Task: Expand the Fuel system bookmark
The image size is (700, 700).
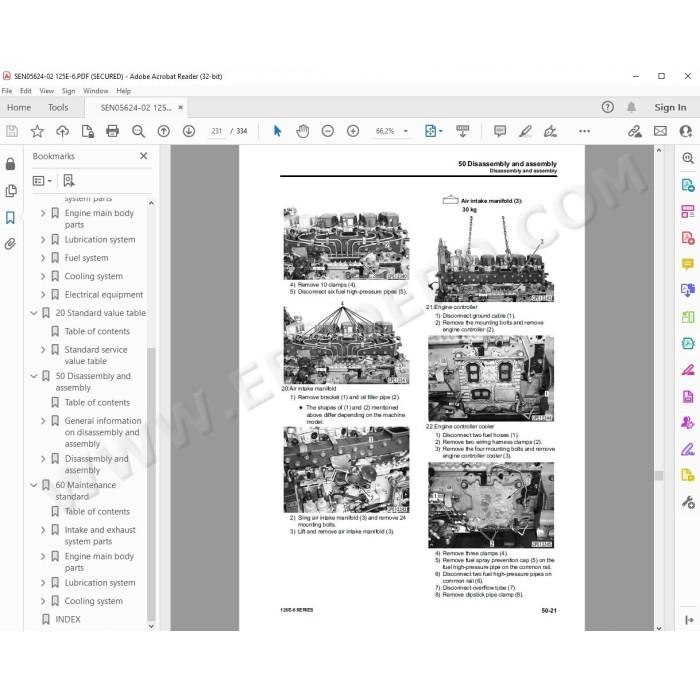Action: coord(43,258)
